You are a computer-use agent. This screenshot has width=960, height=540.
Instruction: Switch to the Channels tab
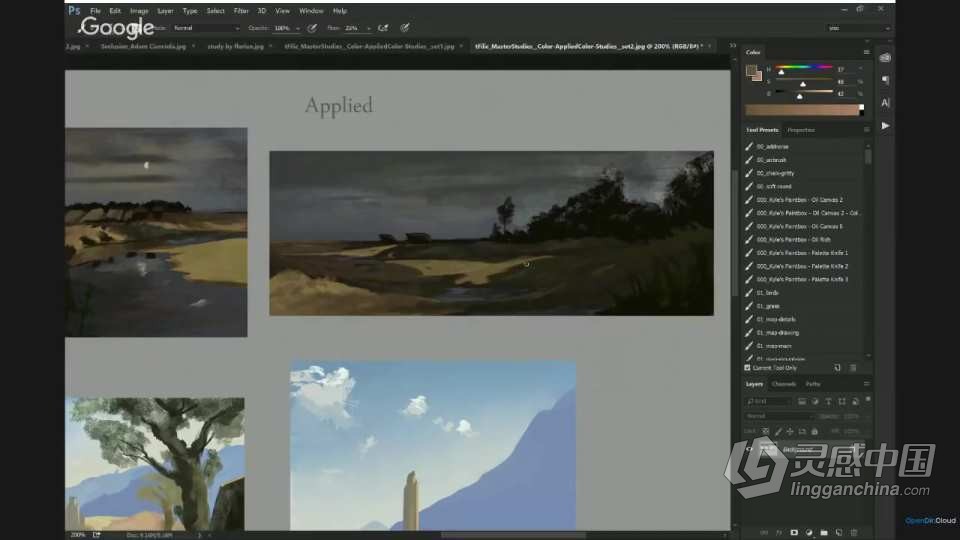tap(784, 384)
